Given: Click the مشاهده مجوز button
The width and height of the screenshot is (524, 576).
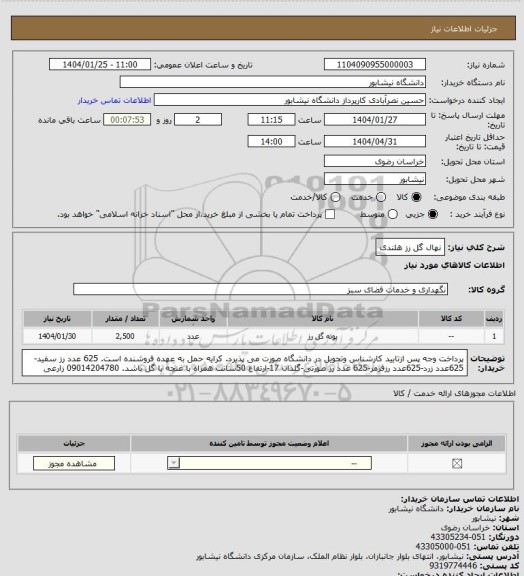Looking at the screenshot, I should (x=74, y=464).
